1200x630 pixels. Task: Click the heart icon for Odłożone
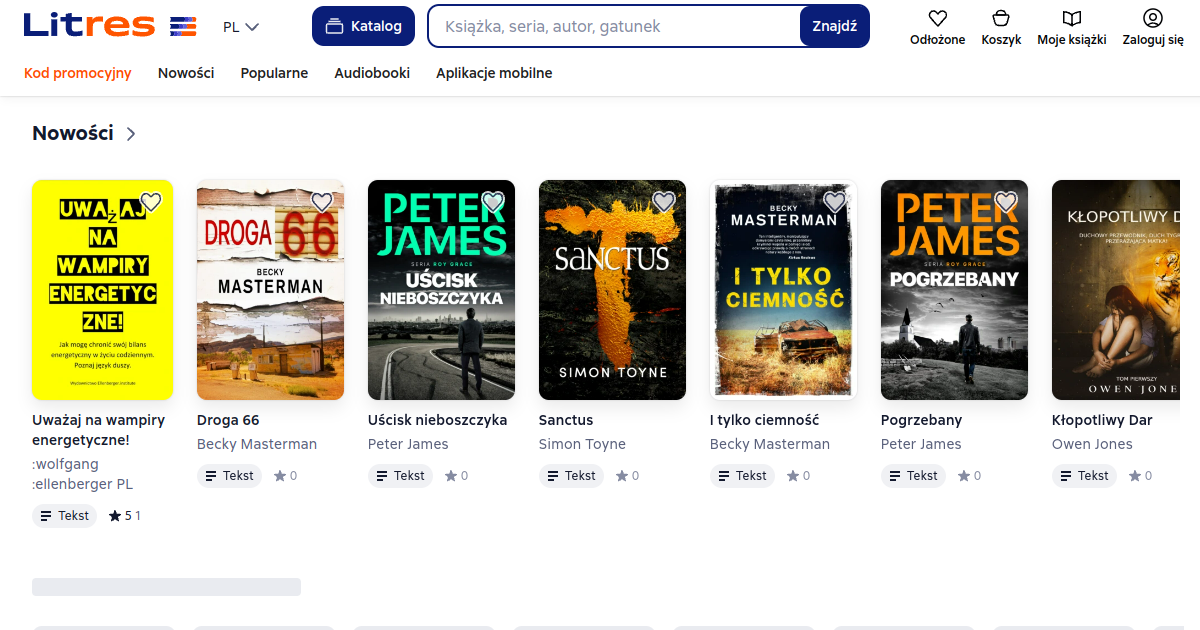point(937,18)
